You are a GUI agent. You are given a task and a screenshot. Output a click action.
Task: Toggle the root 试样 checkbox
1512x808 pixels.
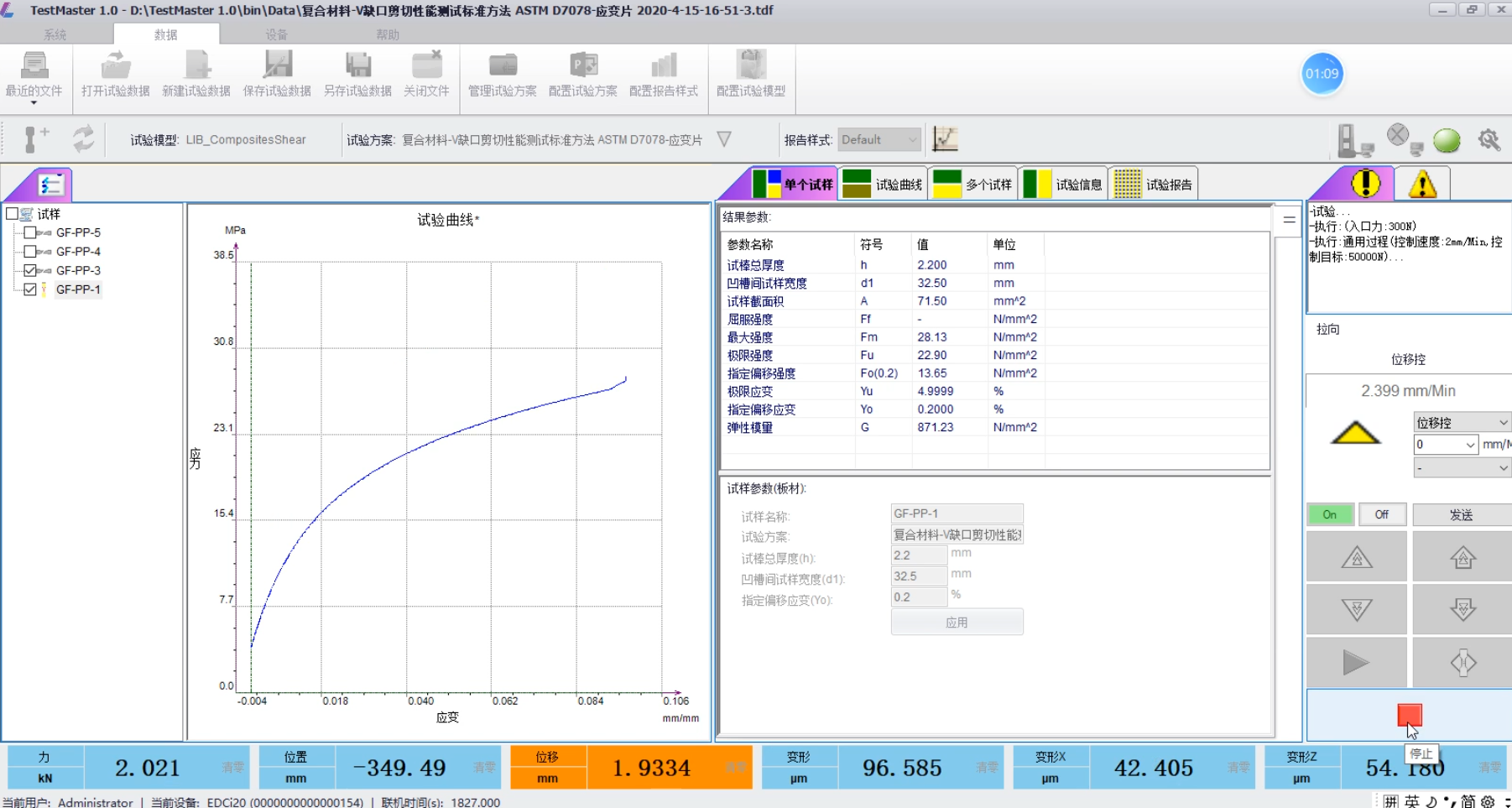coord(10,214)
